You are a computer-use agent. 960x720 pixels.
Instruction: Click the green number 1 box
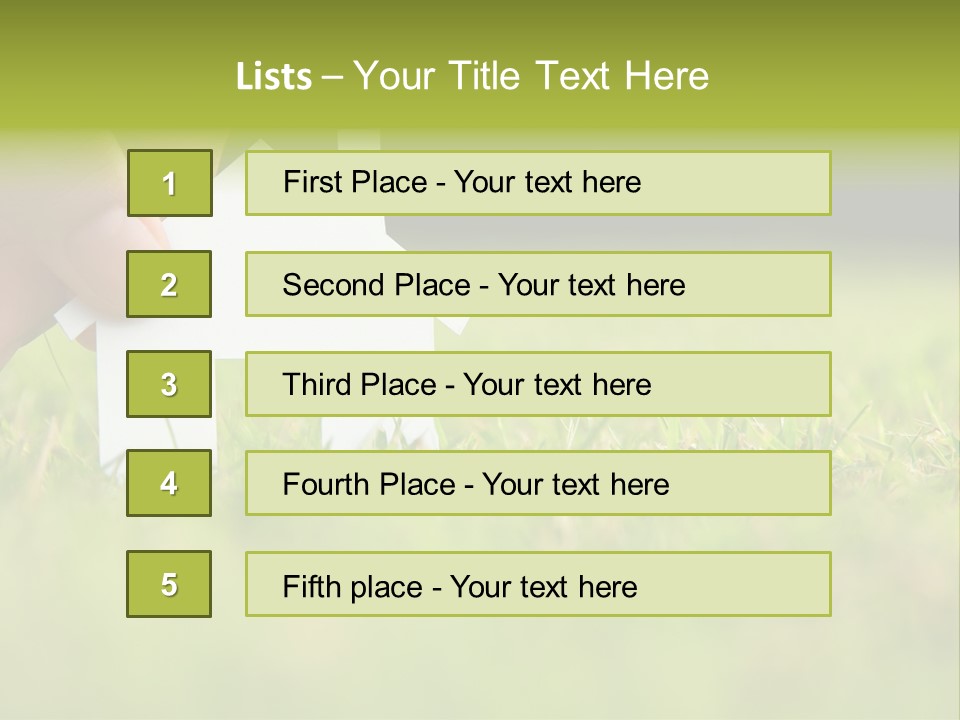(x=169, y=183)
